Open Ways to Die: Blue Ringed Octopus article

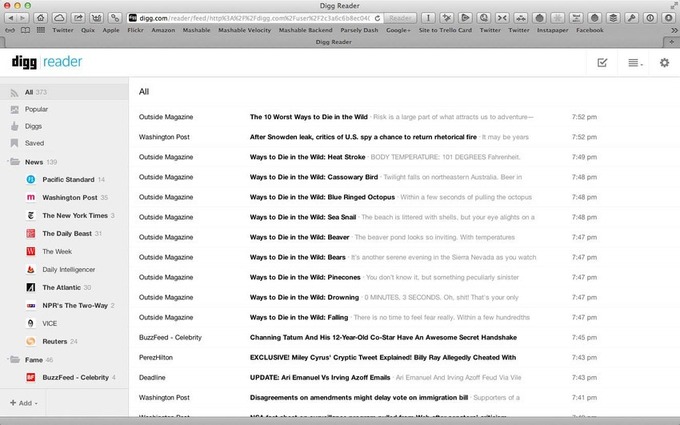coord(322,197)
